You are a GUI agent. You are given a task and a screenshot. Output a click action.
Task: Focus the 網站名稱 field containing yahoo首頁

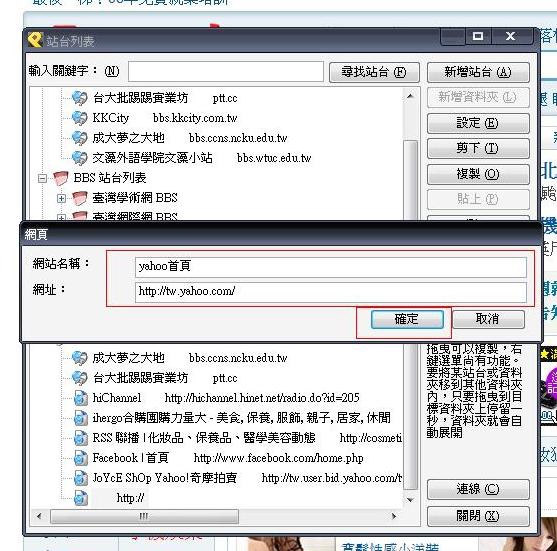click(331, 267)
